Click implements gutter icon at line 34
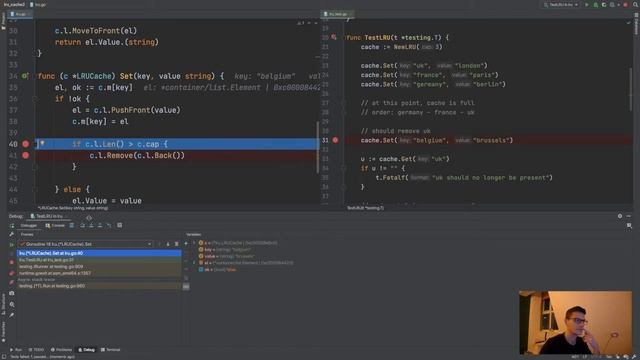640x360 pixels. click(x=25, y=76)
